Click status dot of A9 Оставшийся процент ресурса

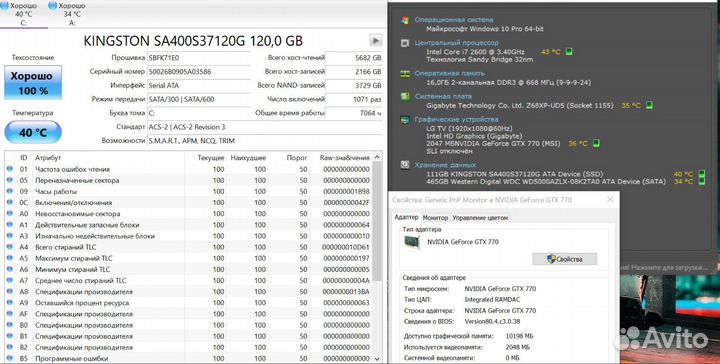coord(10,303)
